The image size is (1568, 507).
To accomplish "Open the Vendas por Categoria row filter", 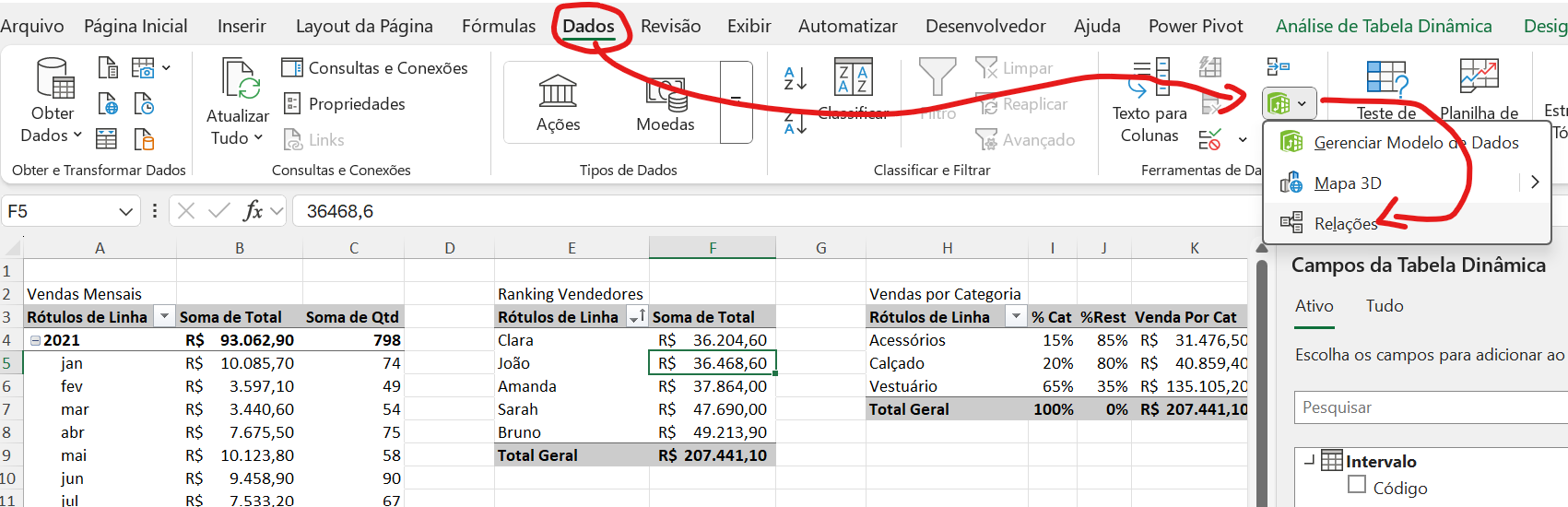I will 1016,317.
